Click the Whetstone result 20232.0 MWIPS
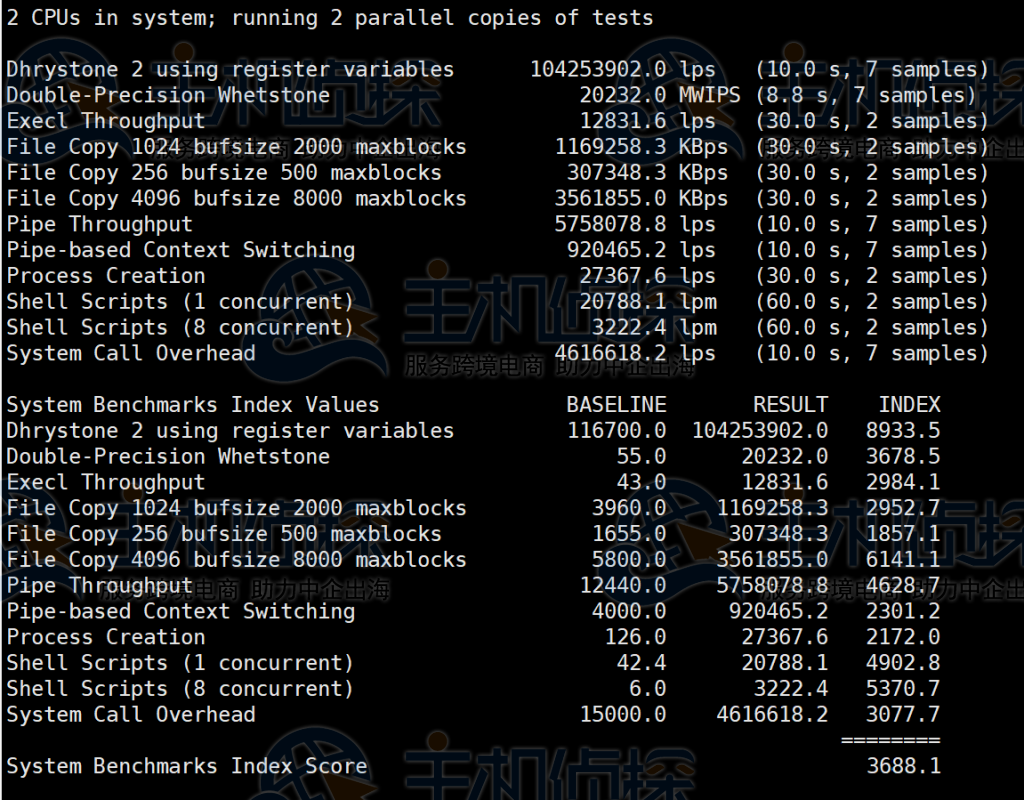 (x=660, y=96)
